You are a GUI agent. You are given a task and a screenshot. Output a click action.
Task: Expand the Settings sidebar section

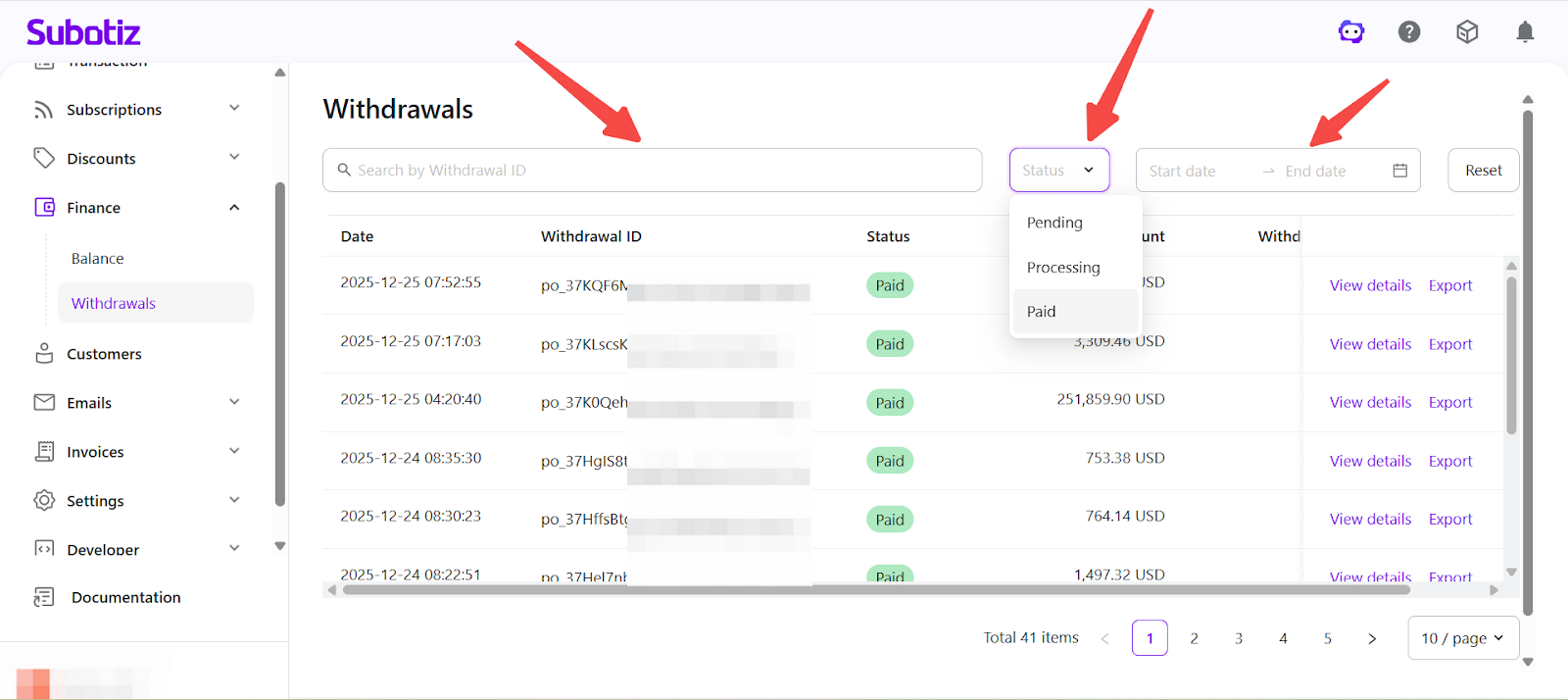[x=234, y=500]
